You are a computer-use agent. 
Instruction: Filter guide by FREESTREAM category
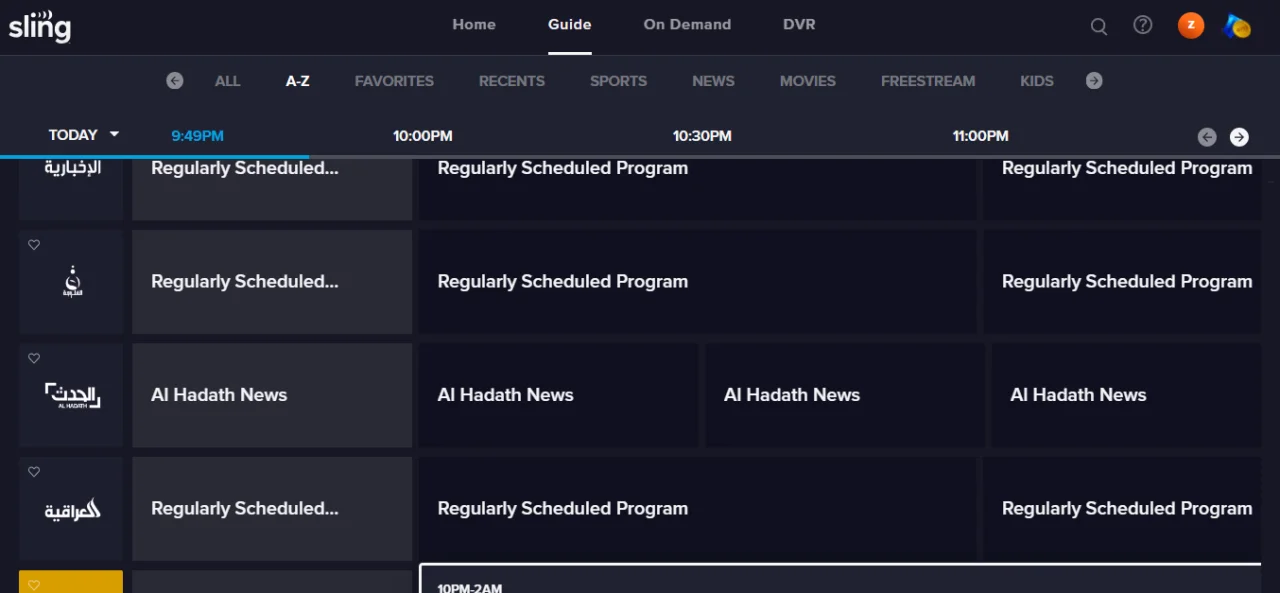(928, 81)
